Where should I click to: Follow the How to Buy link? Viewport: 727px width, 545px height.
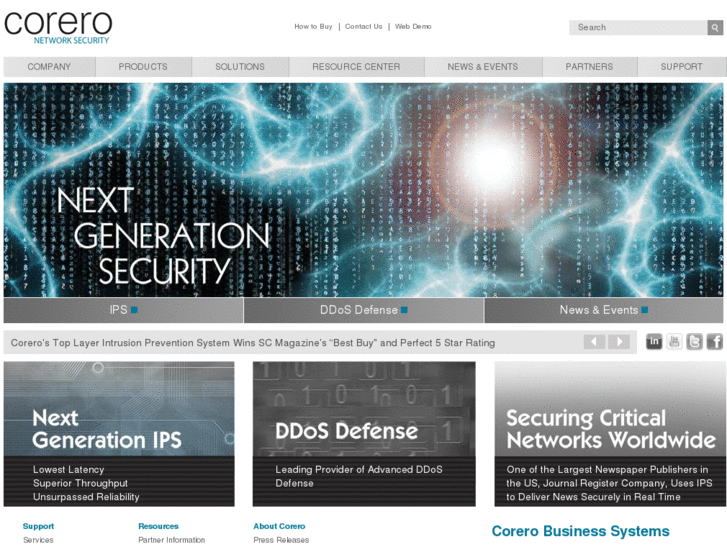click(313, 26)
